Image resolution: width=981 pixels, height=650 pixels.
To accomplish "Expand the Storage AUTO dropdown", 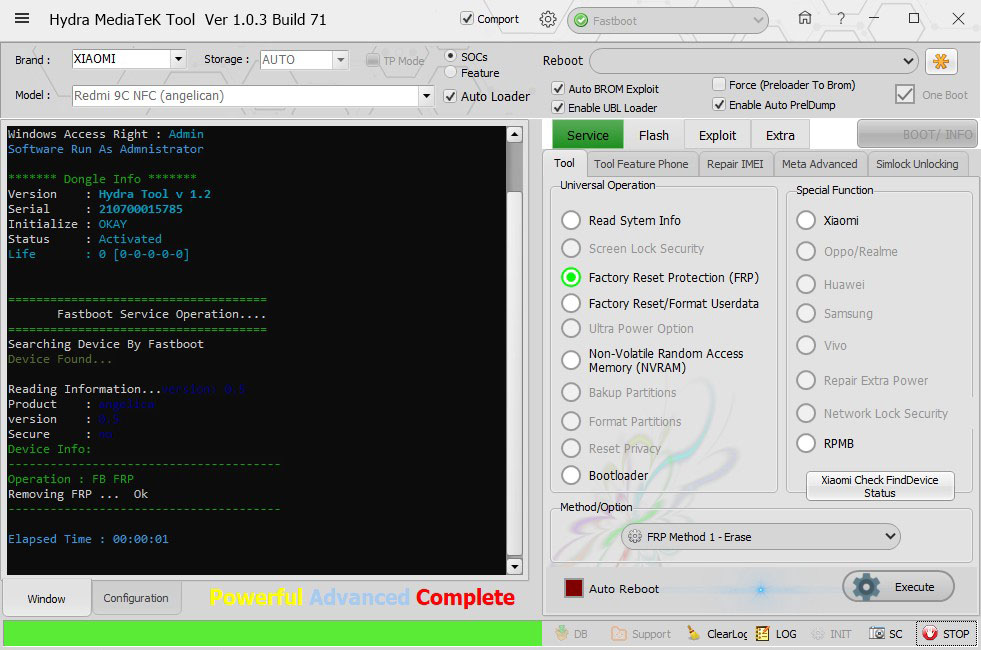I will point(340,59).
